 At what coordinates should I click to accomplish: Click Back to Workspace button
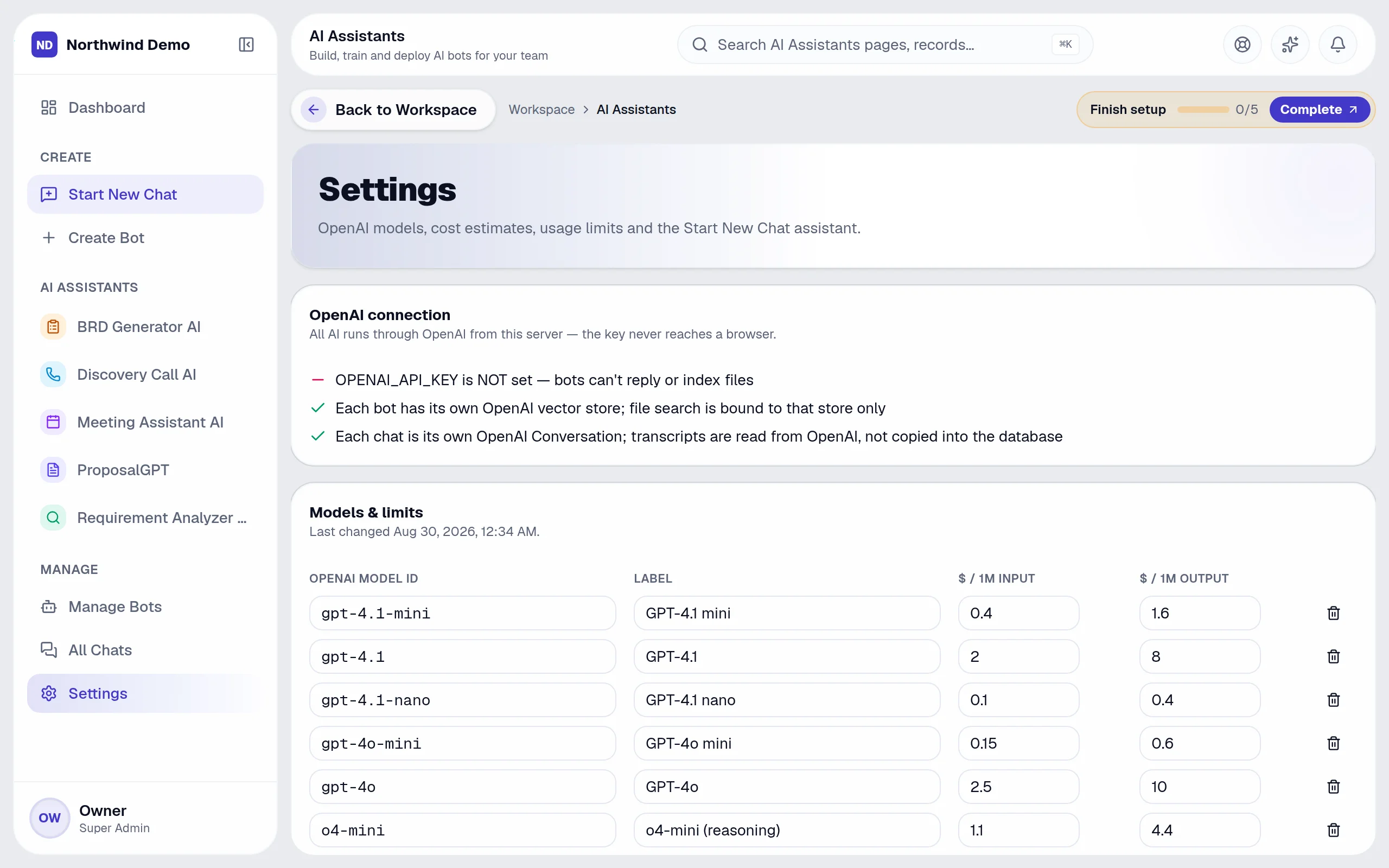click(393, 110)
